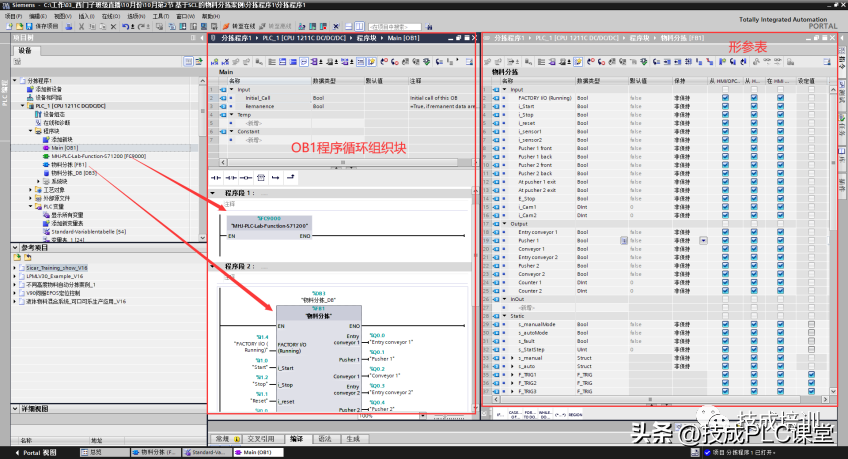Image resolution: width=848 pixels, height=459 pixels.
Task: Toggle 设定值 checkbox for s_manualMode row
Action: click(x=811, y=324)
